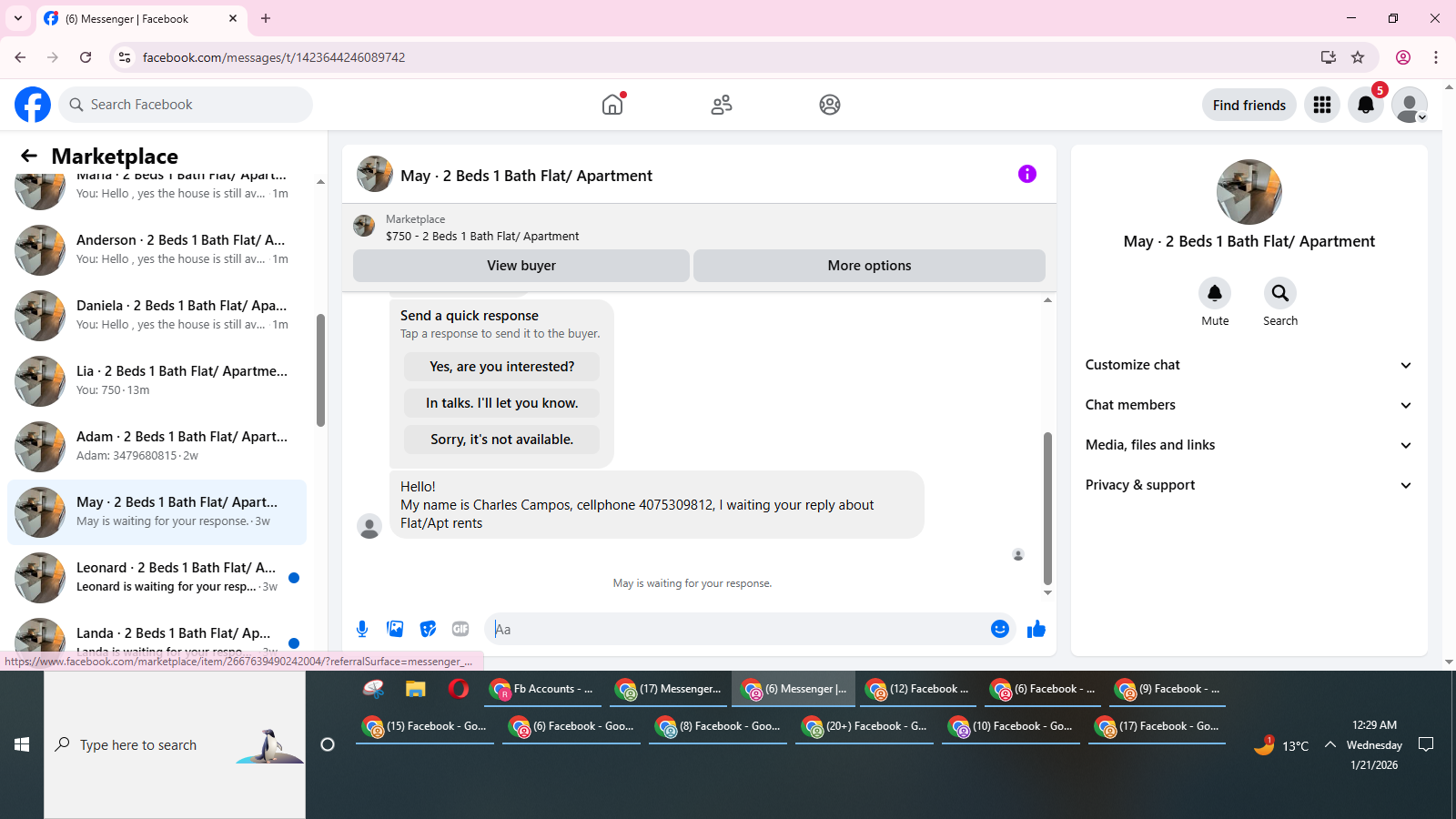Show hidden system tray icons
The width and height of the screenshot is (1456, 819).
pos(1330,744)
